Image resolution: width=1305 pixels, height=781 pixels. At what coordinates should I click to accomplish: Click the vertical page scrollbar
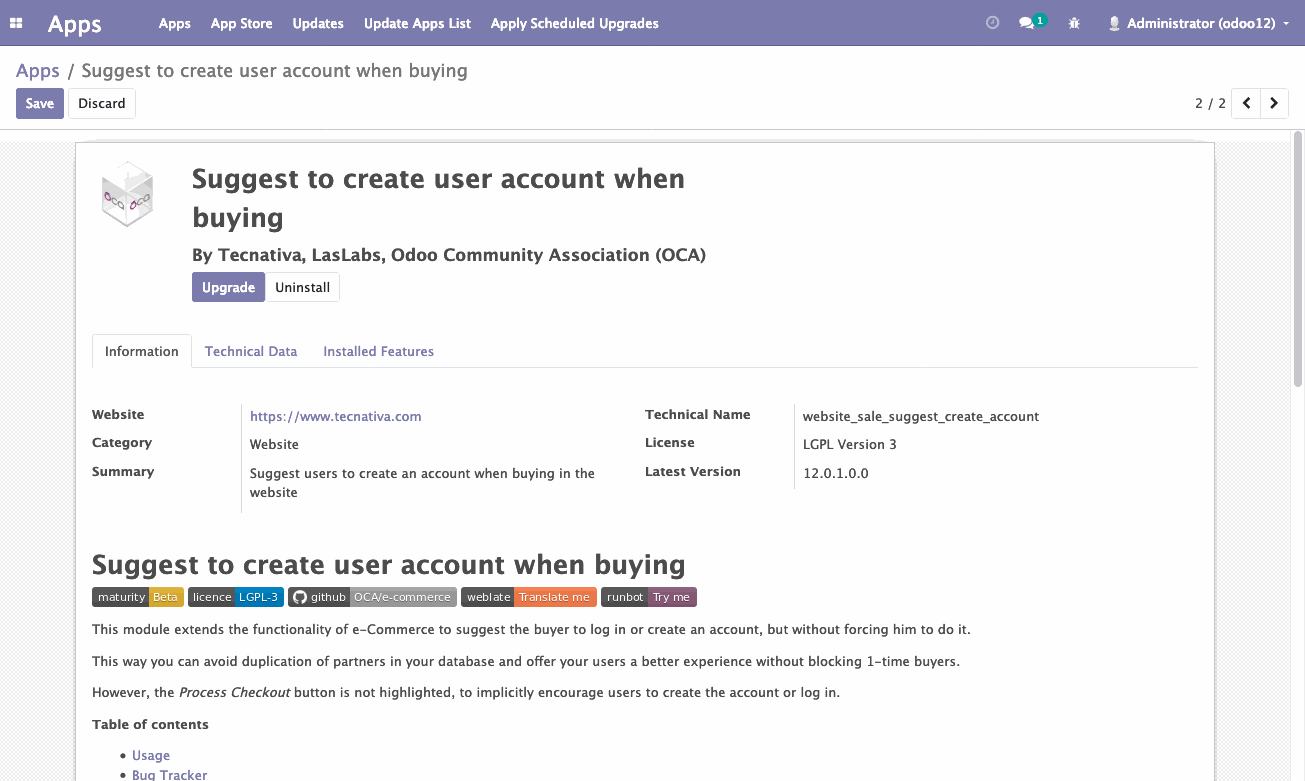(x=1298, y=258)
